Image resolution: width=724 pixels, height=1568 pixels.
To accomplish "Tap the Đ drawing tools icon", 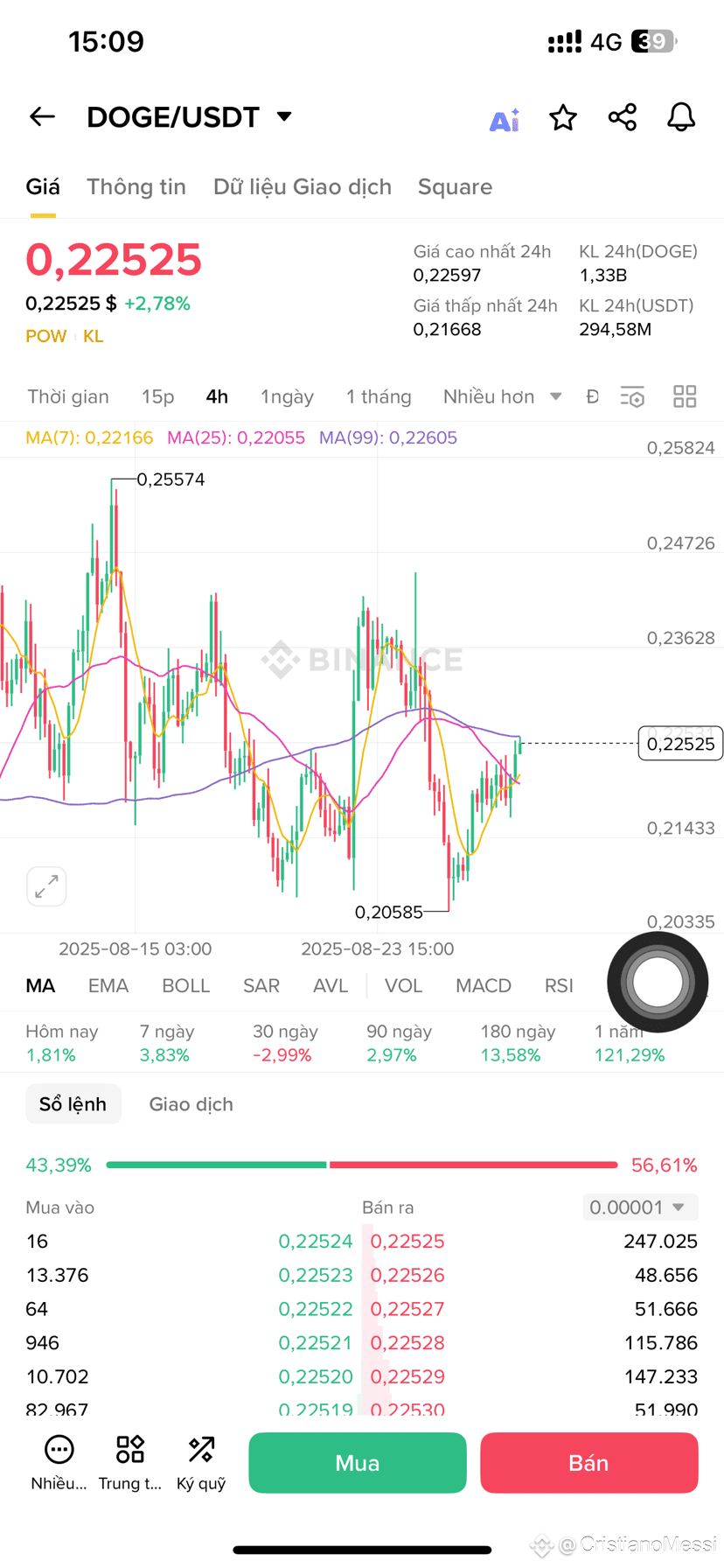I will point(592,396).
